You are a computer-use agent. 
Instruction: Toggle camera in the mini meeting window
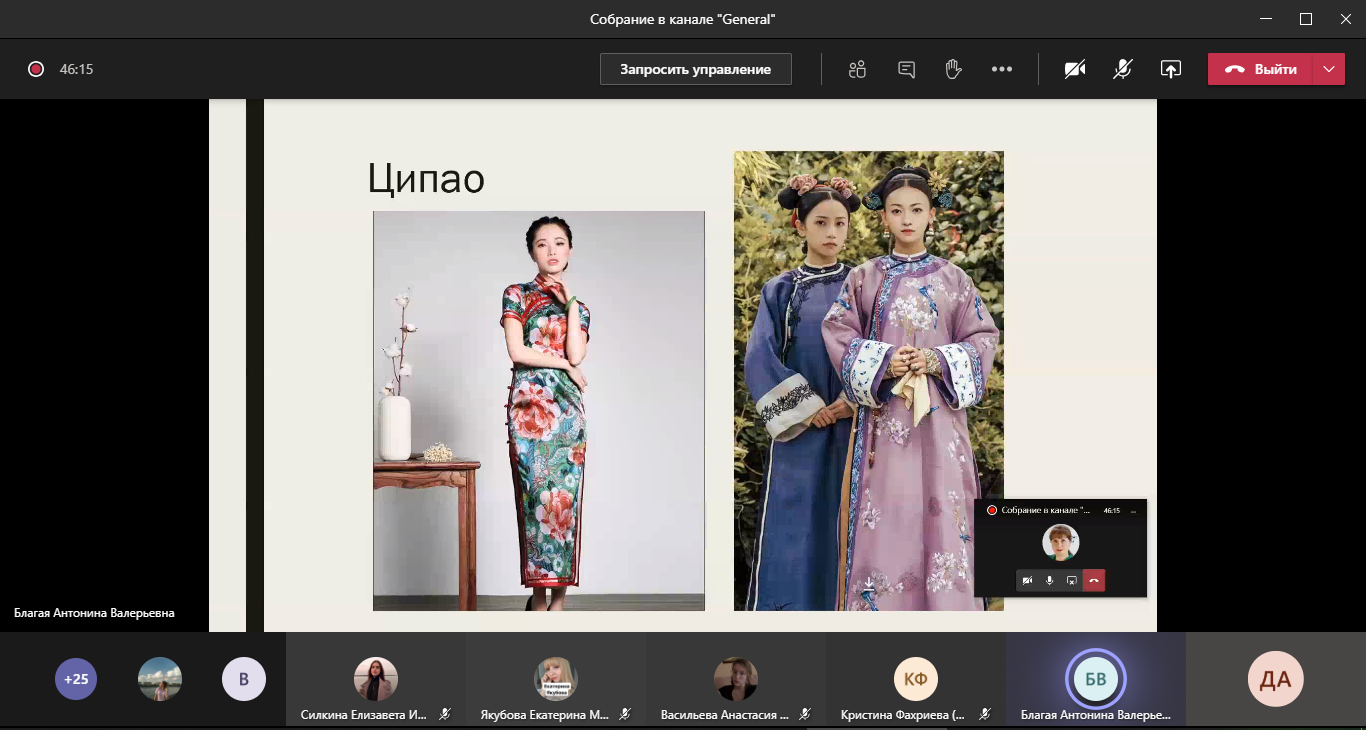pyautogui.click(x=1028, y=580)
